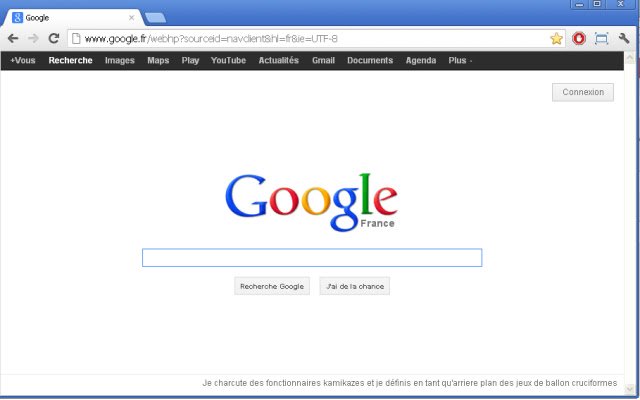Open Maps in the Google bar
640x400 pixels.
click(158, 60)
